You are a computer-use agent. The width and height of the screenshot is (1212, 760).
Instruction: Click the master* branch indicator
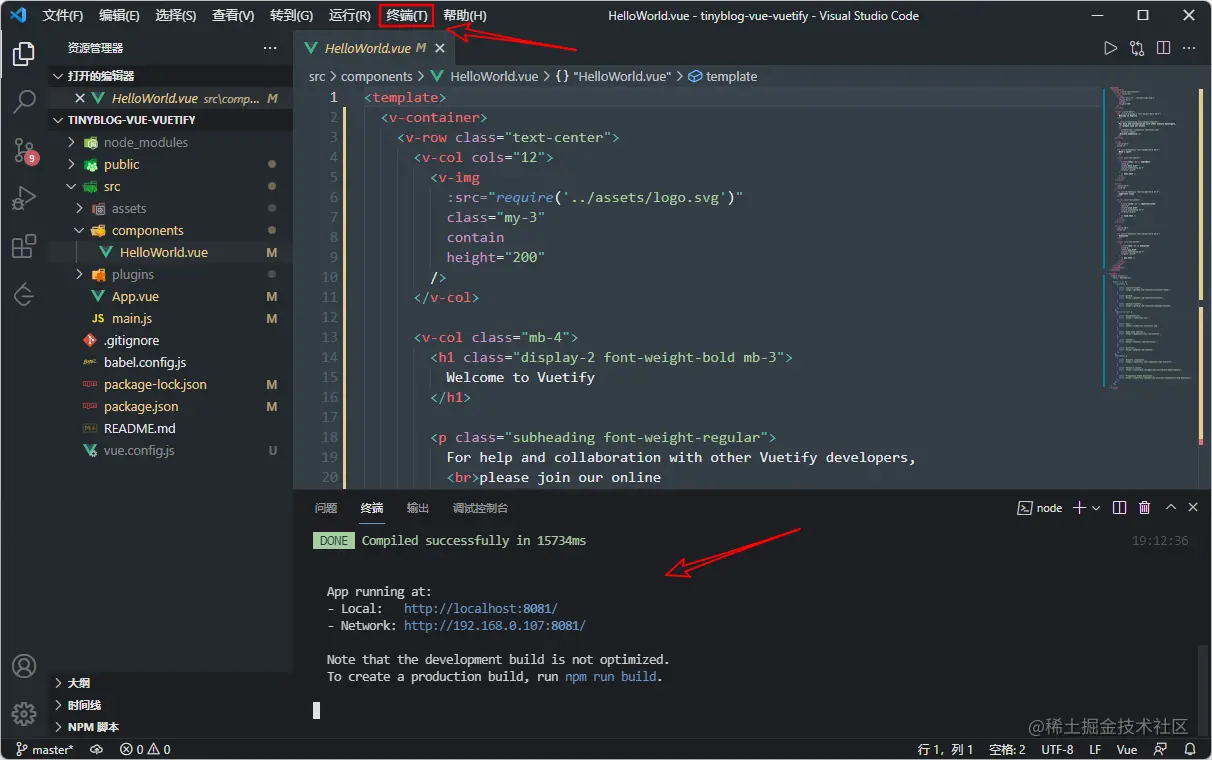tap(44, 749)
